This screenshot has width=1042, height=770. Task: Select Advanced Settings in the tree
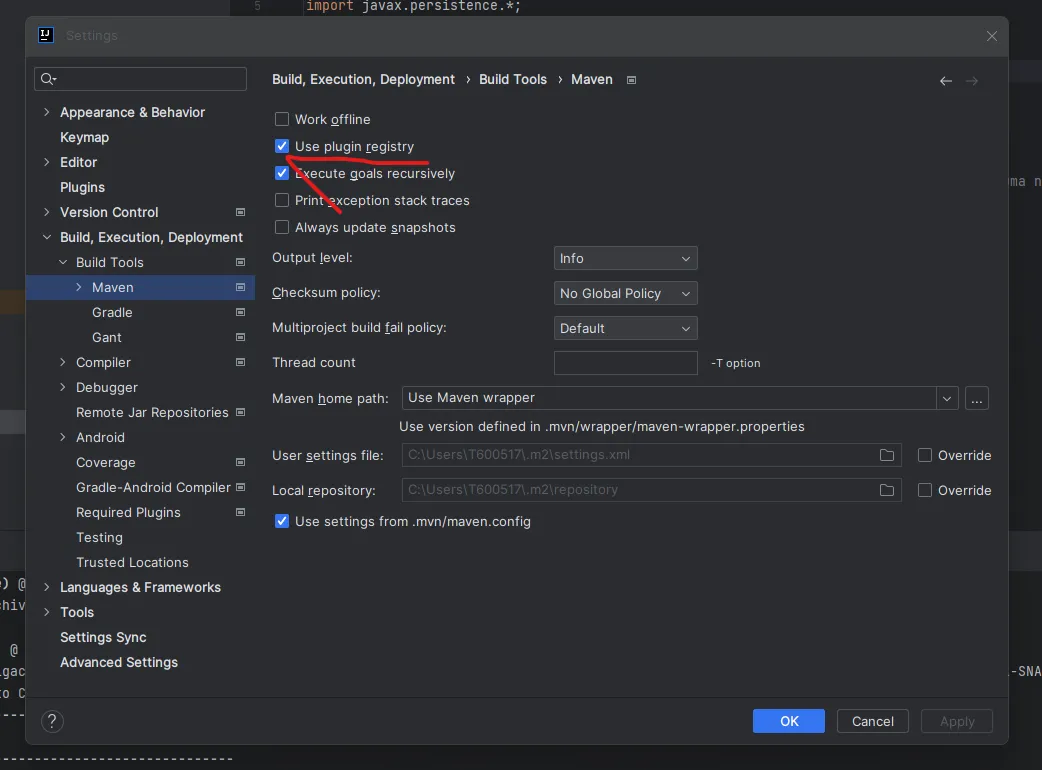119,662
